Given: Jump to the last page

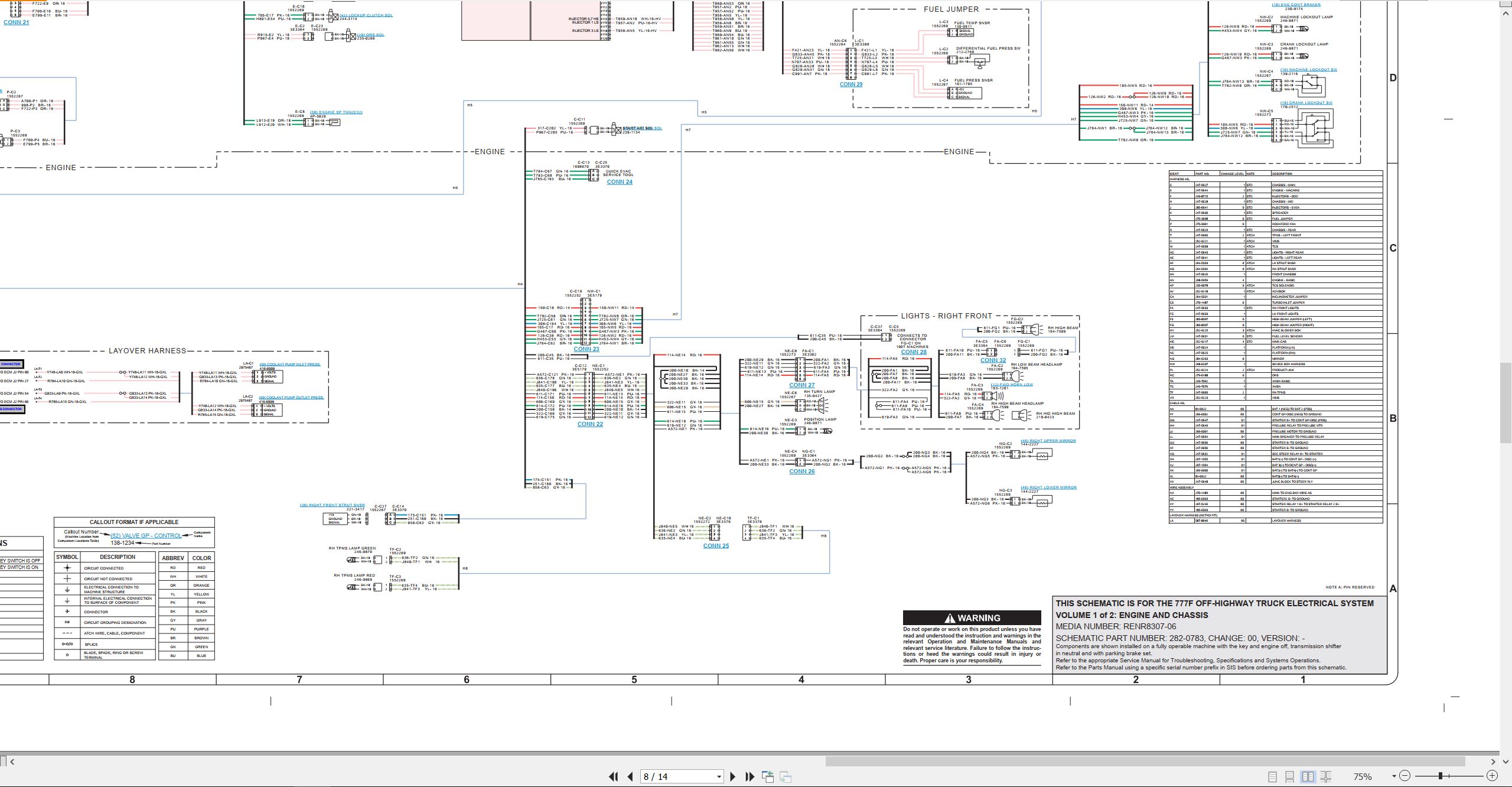Looking at the screenshot, I should [750, 777].
